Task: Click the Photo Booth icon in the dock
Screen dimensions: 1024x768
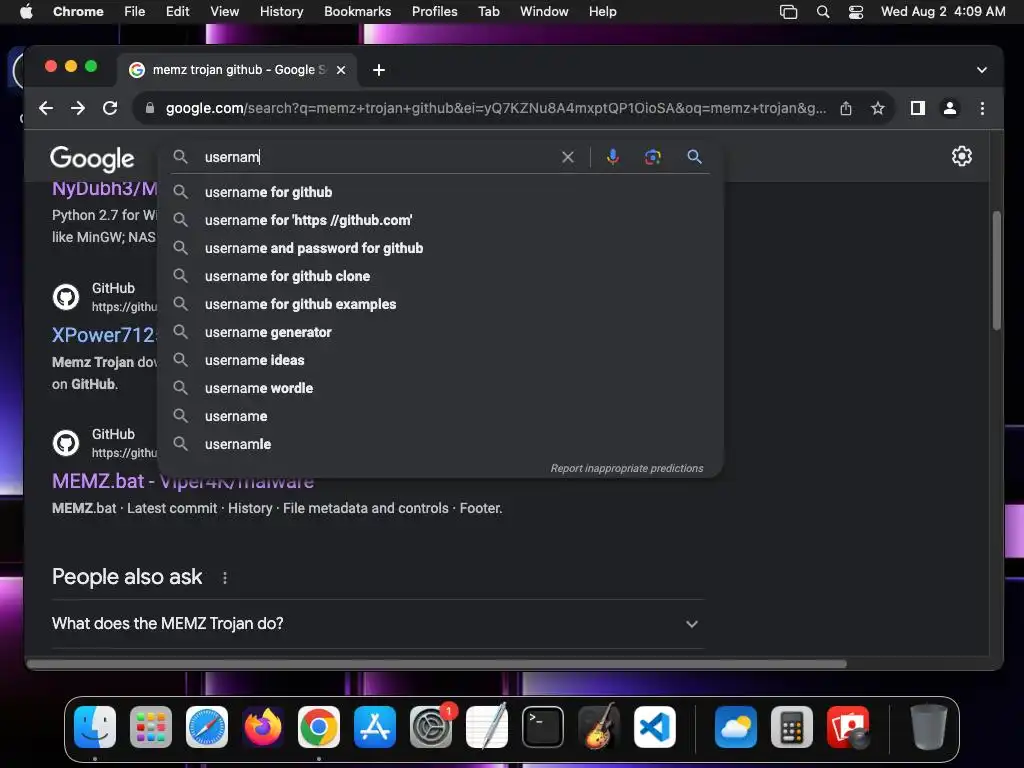Action: [848, 727]
